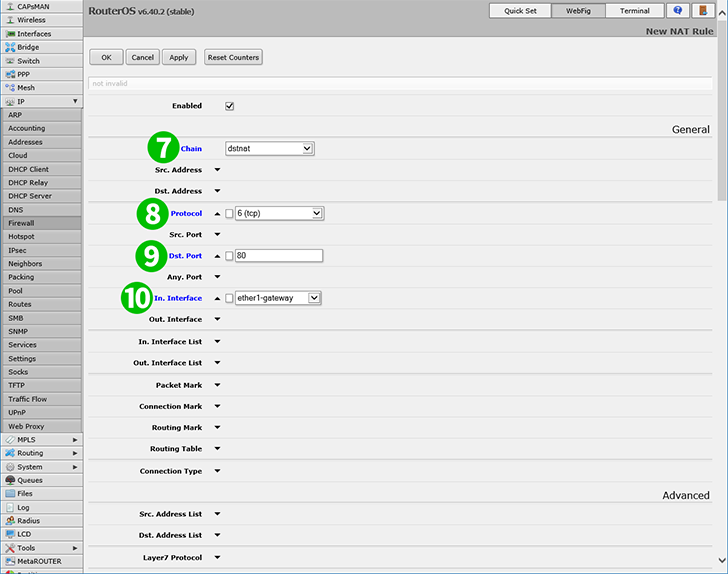Click the MPLS icon in sidebar
728x574 pixels.
(10, 439)
